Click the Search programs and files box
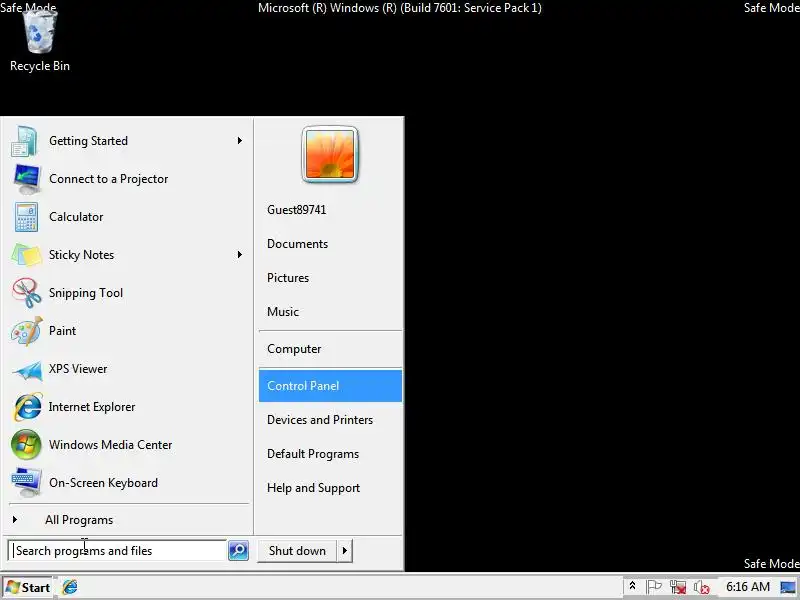 pos(118,551)
